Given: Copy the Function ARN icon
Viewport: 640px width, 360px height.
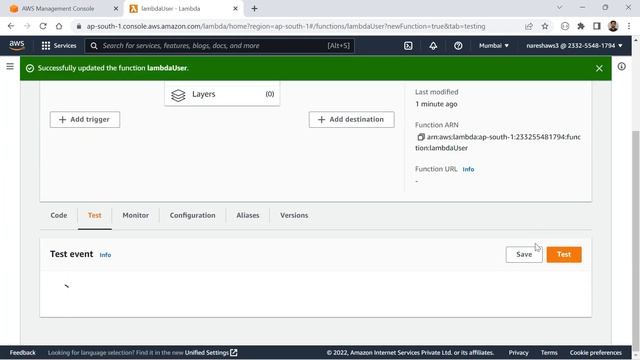Looking at the screenshot, I should coord(421,137).
